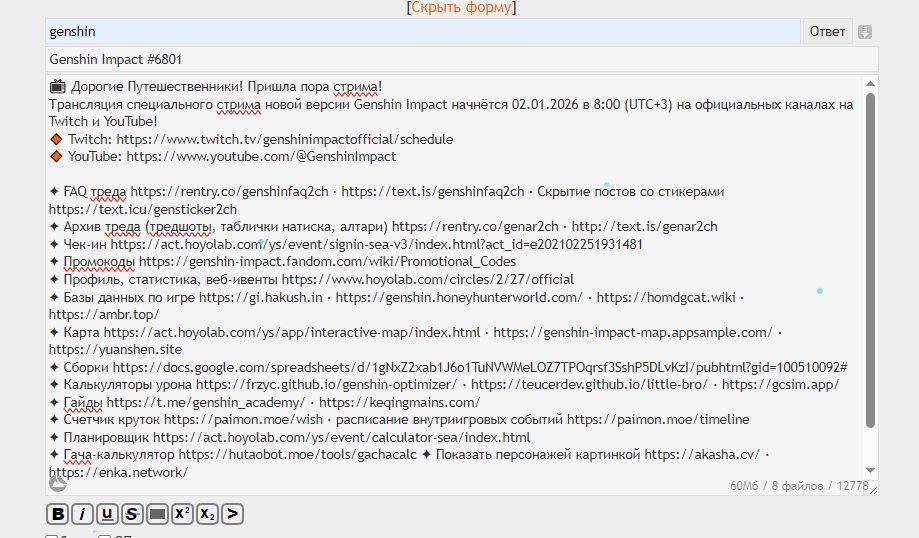Click the round grey icon inside the message box
Viewport: 919px width, 538px height.
tap(57, 483)
